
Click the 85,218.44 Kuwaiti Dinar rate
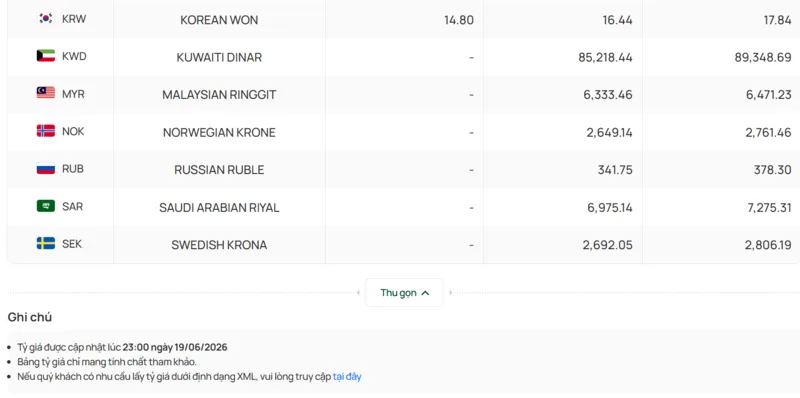pos(606,57)
